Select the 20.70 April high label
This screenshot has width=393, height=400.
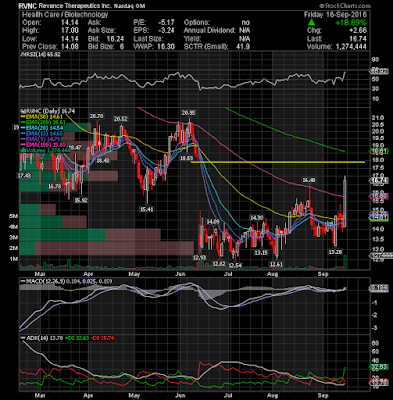tap(96, 116)
